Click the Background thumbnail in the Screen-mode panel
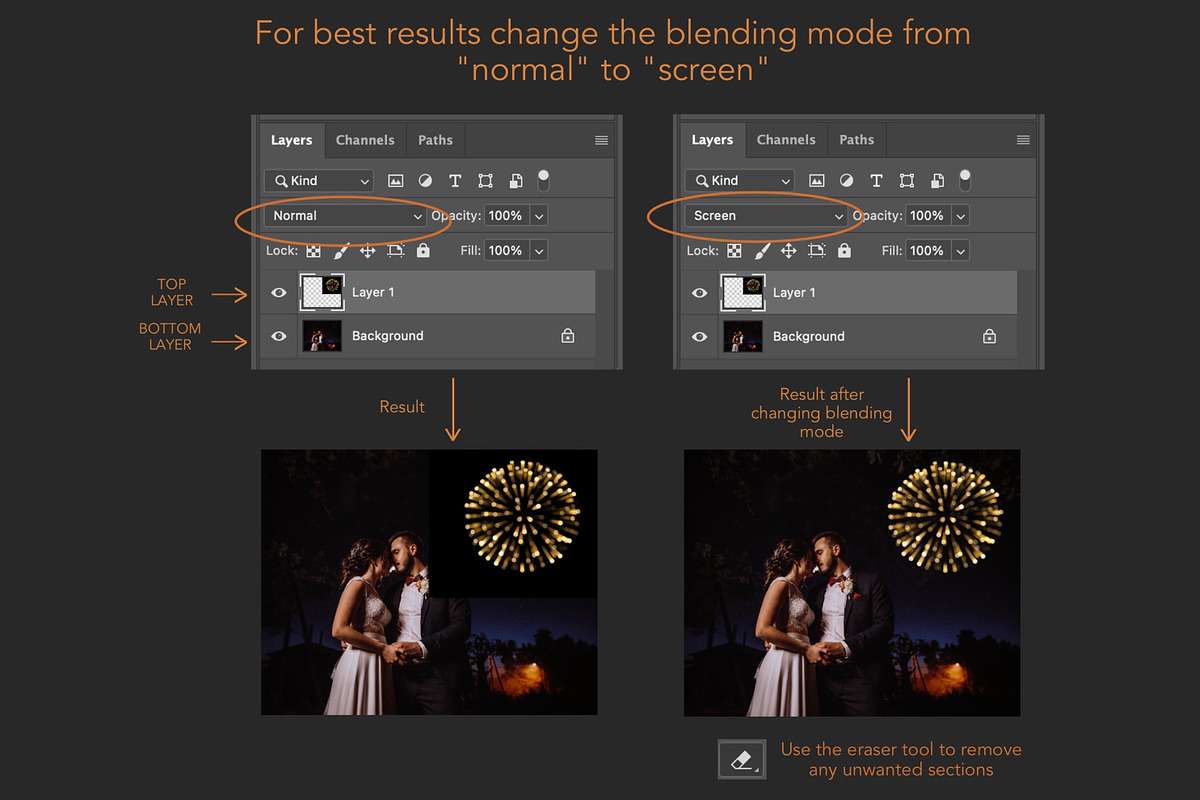The height and width of the screenshot is (800, 1200). pos(743,337)
